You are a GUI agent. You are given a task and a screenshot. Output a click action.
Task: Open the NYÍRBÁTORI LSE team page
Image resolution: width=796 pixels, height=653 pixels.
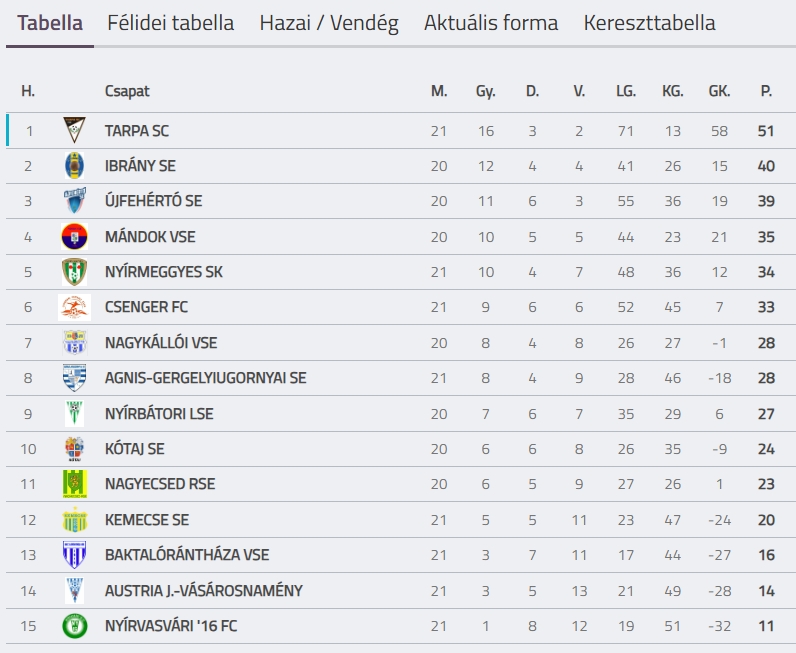pyautogui.click(x=159, y=413)
